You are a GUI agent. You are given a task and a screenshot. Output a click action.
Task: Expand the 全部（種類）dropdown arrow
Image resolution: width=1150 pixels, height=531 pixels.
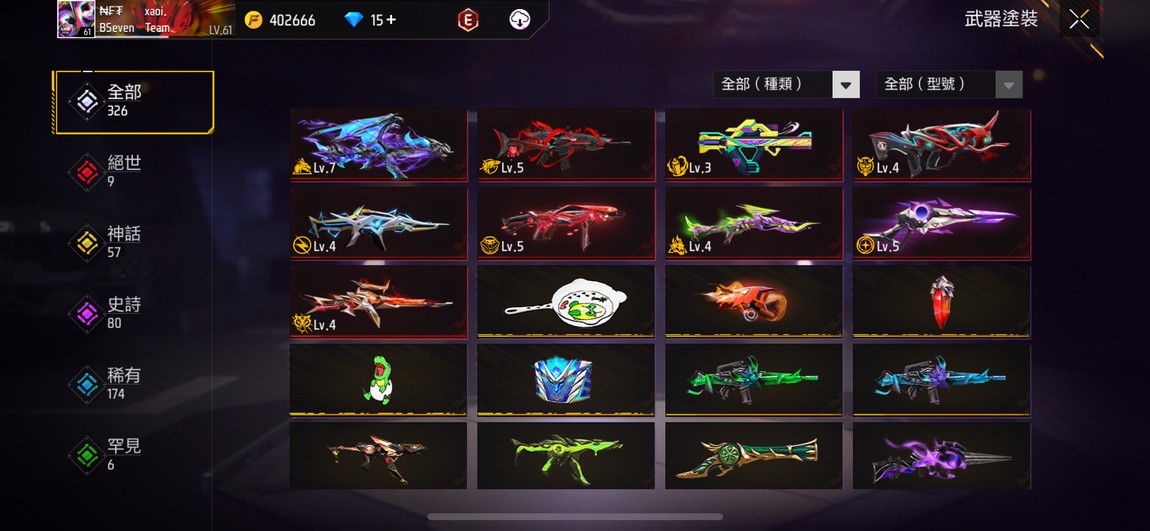(846, 85)
